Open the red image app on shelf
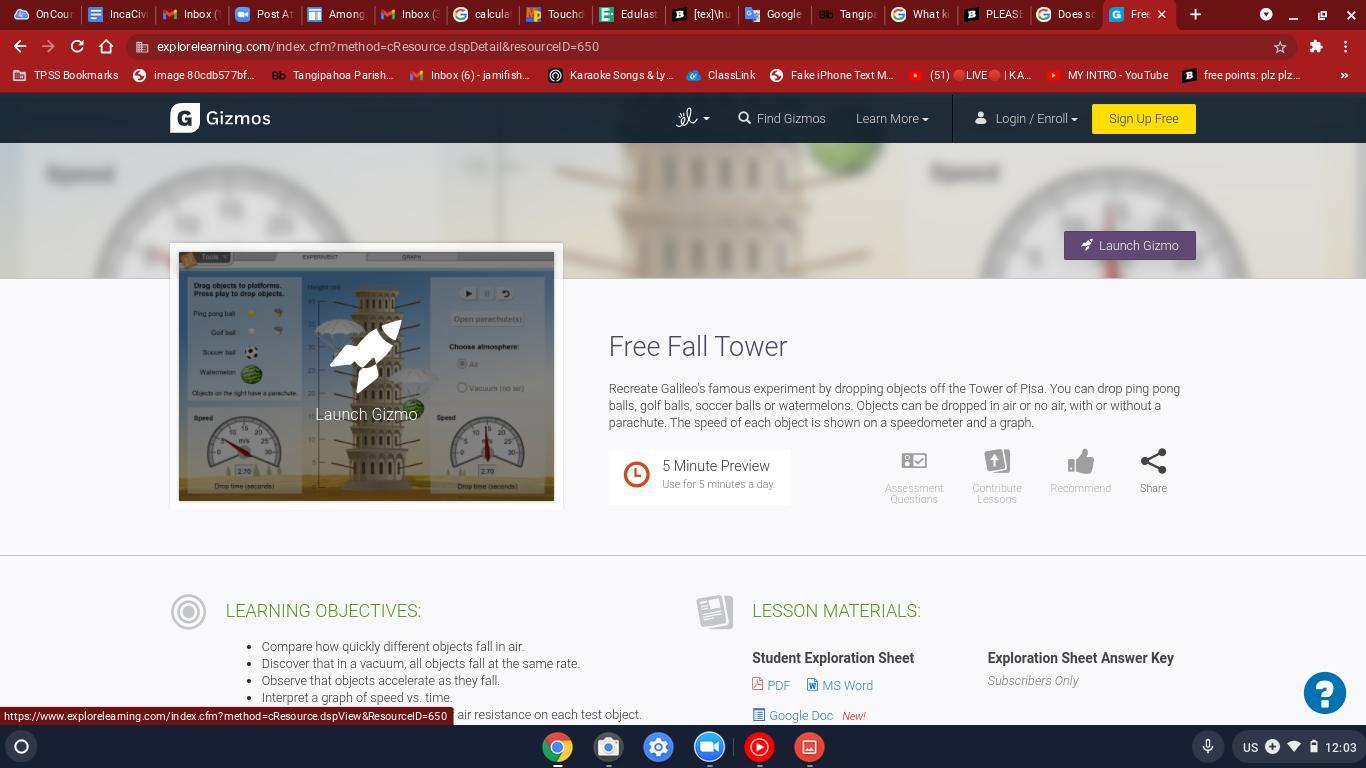Screen dimensions: 1366x768 pos(809,747)
